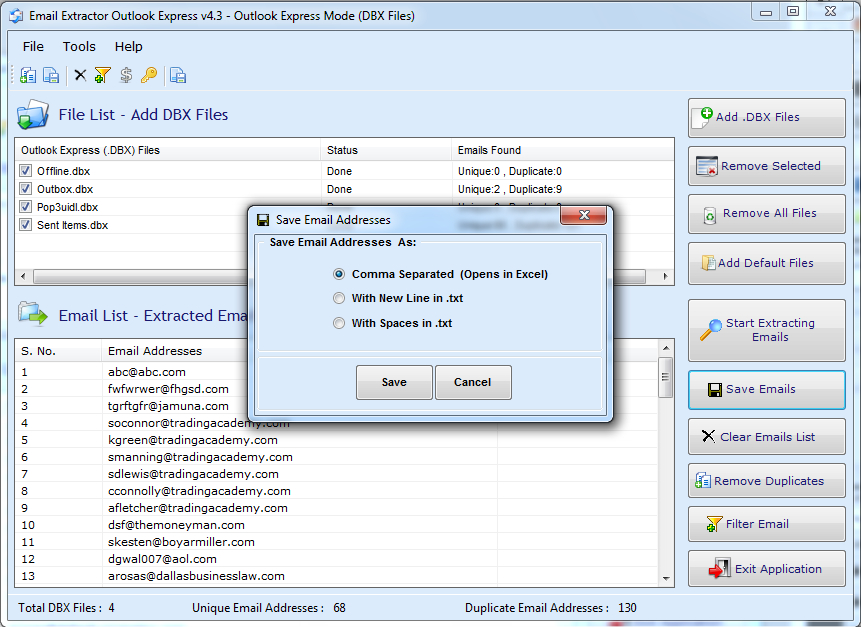Viewport: 861px width, 627px height.
Task: Click the Remove All Files button
Action: tap(767, 214)
